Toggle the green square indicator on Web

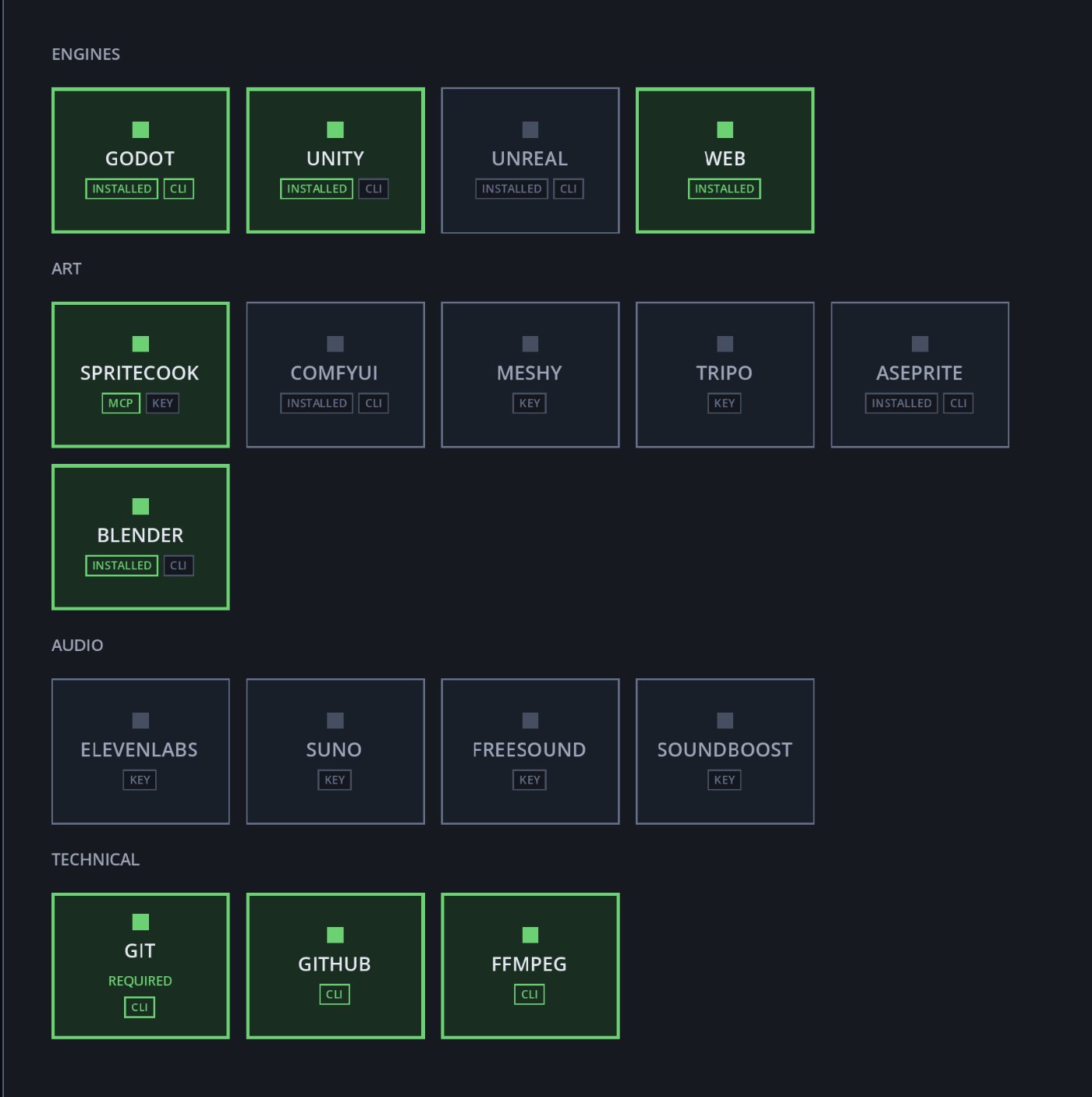click(x=725, y=129)
